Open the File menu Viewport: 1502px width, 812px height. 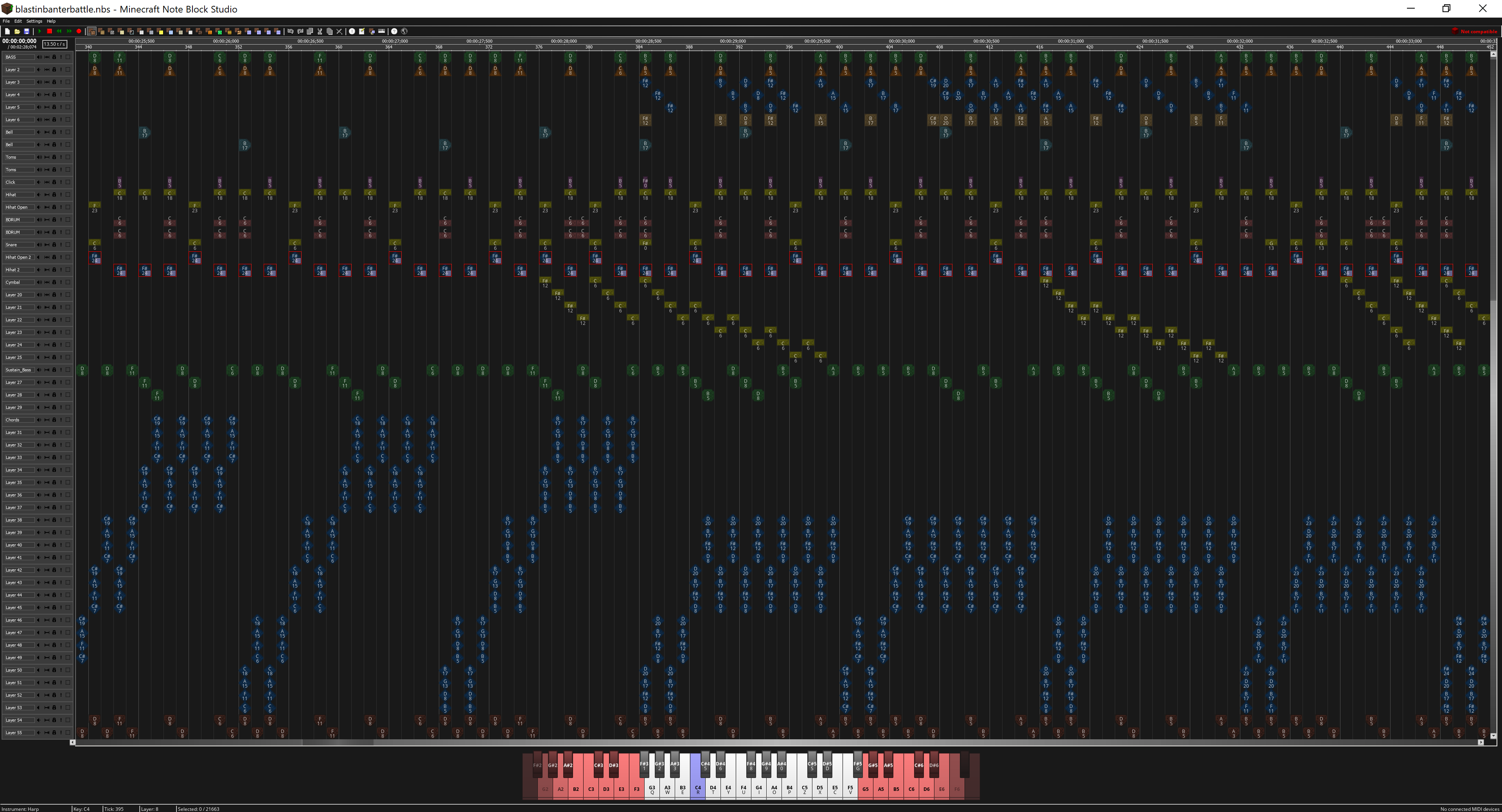click(6, 21)
